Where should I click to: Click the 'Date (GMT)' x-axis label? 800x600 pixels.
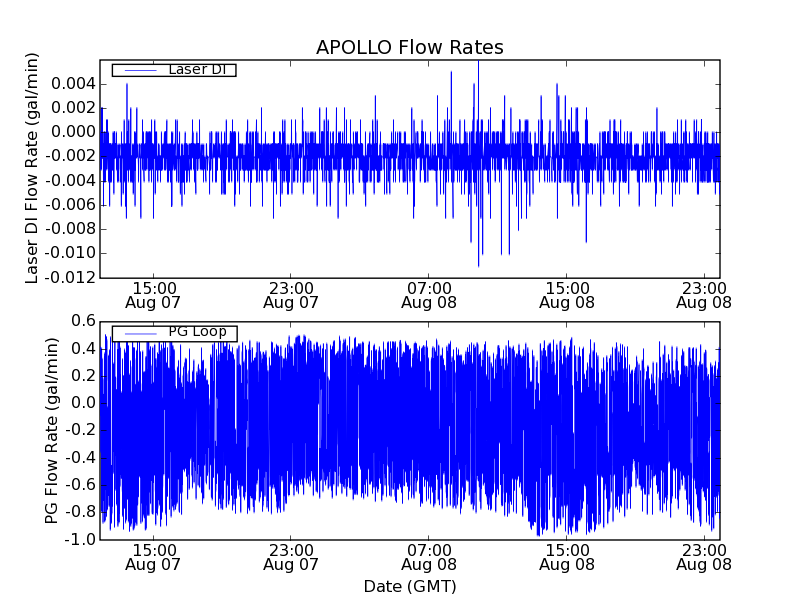click(410, 586)
